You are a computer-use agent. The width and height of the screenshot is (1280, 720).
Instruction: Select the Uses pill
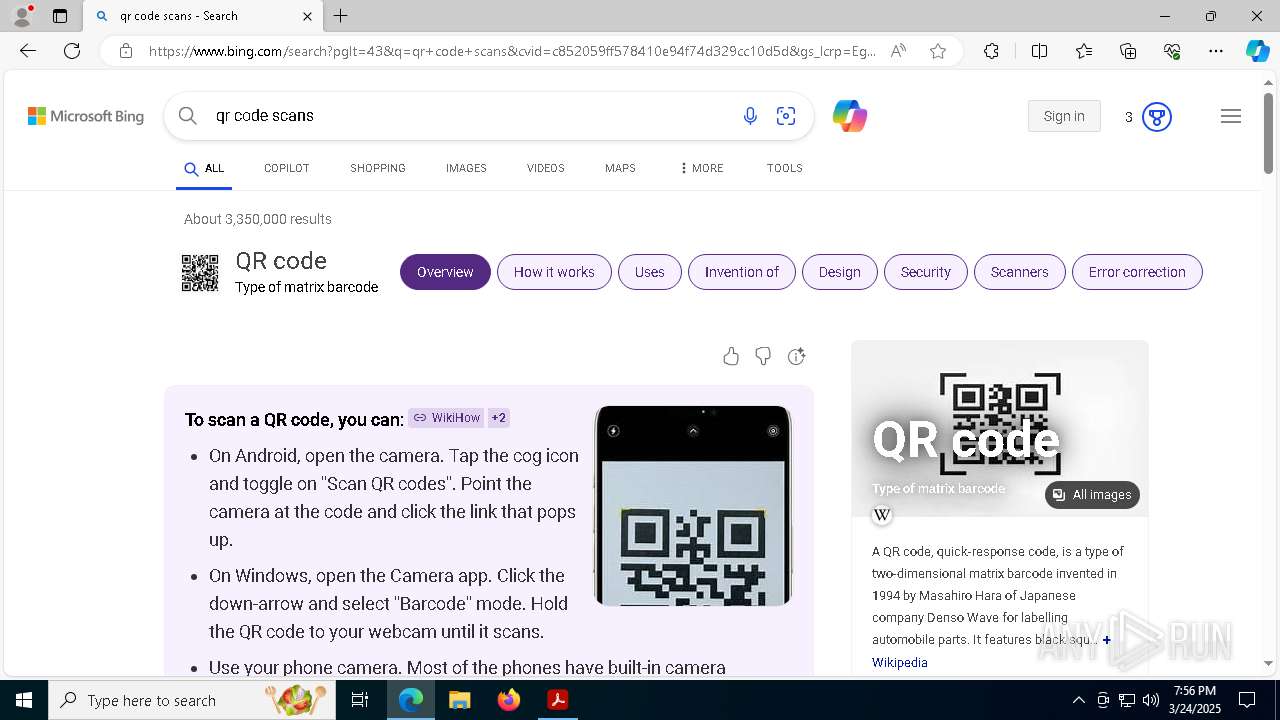tap(650, 272)
